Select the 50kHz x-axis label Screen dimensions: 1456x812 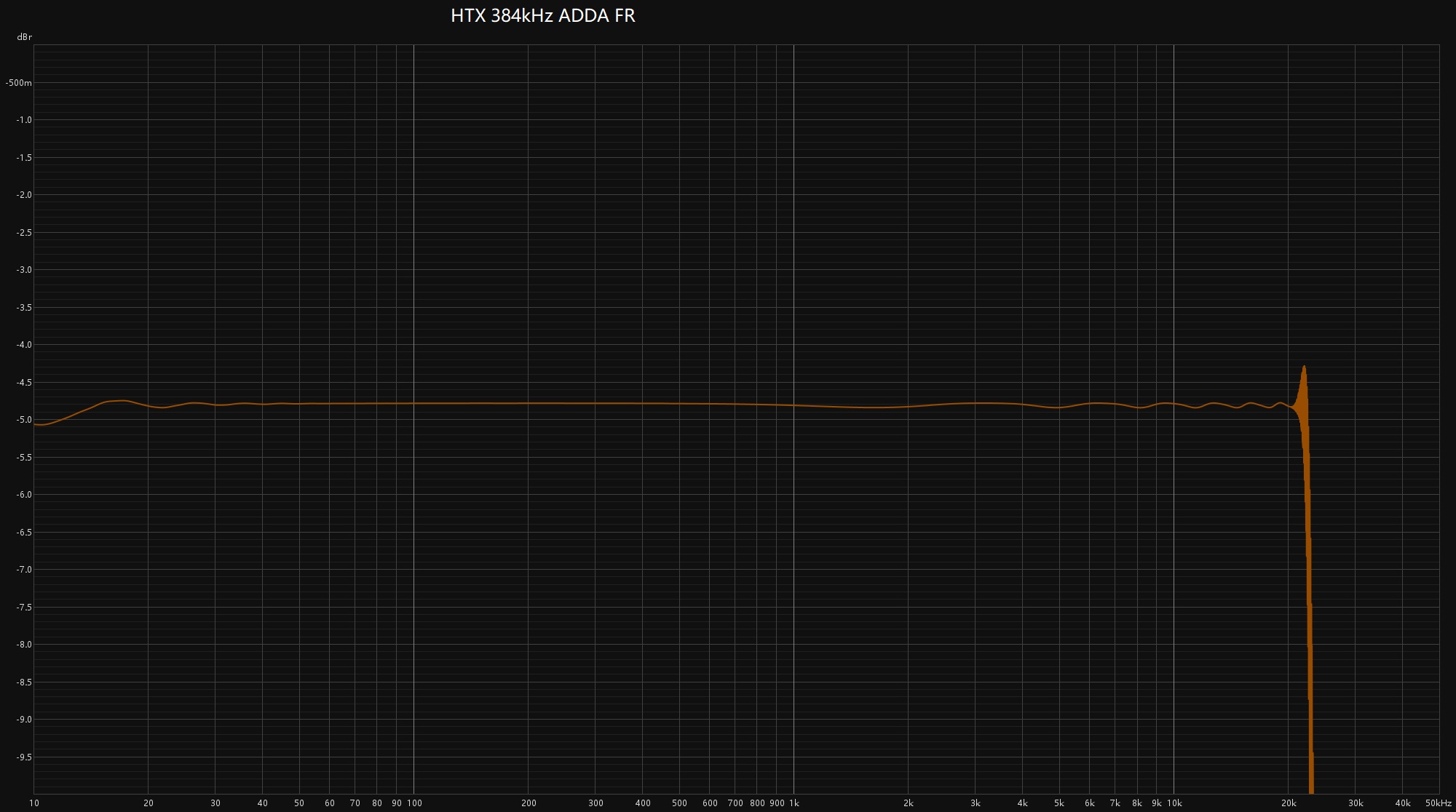(1439, 803)
